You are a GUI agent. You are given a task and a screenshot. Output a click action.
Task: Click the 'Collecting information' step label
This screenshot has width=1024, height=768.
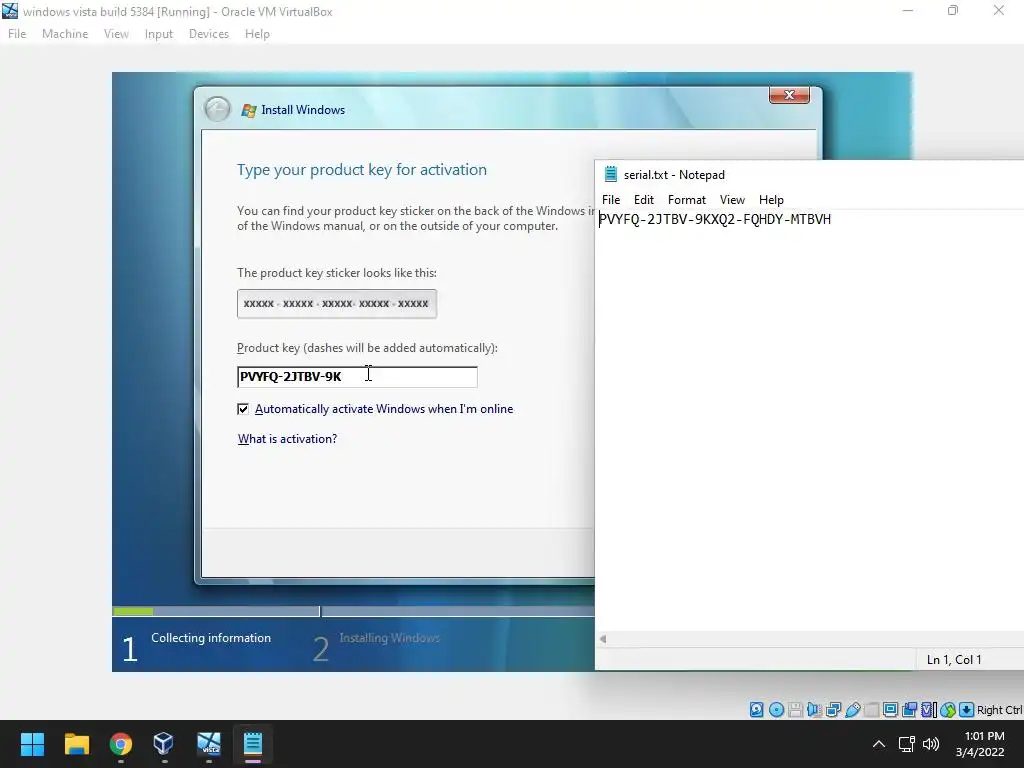pyautogui.click(x=211, y=638)
